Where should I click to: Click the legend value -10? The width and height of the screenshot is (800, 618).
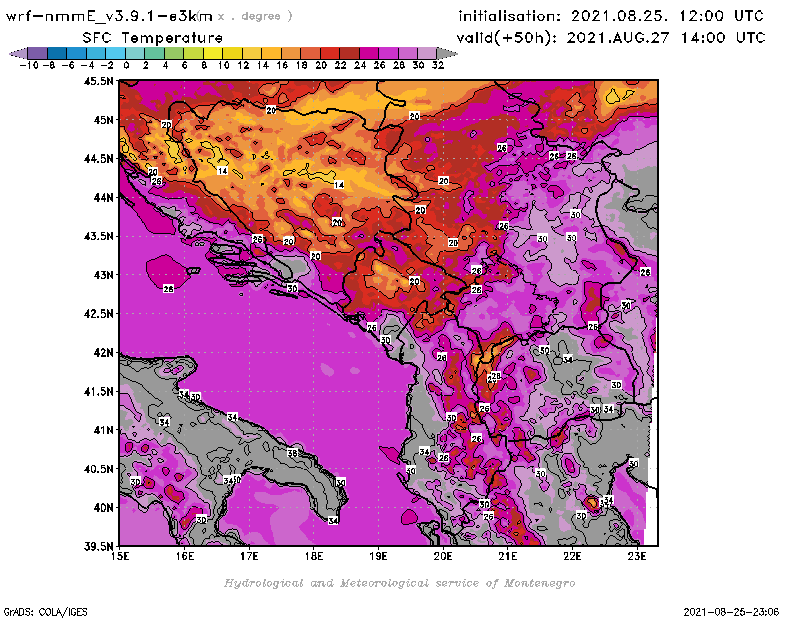pos(29,65)
